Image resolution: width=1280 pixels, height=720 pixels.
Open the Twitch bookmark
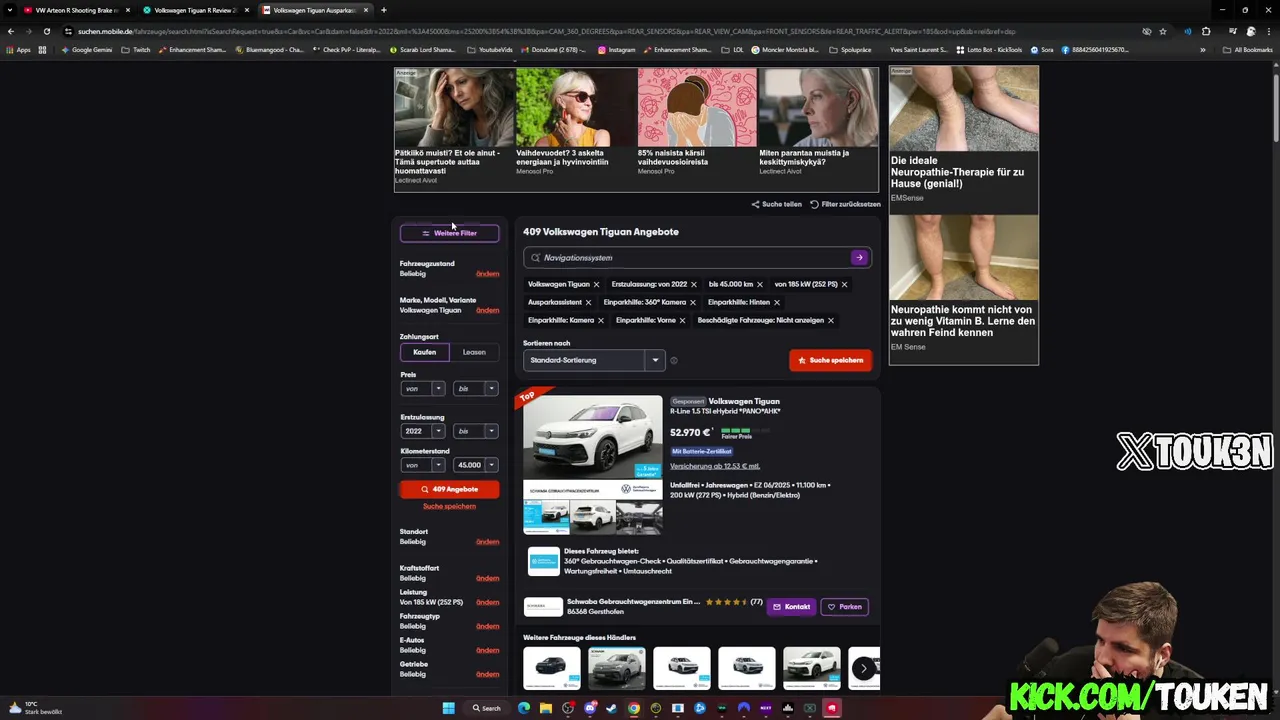(135, 49)
